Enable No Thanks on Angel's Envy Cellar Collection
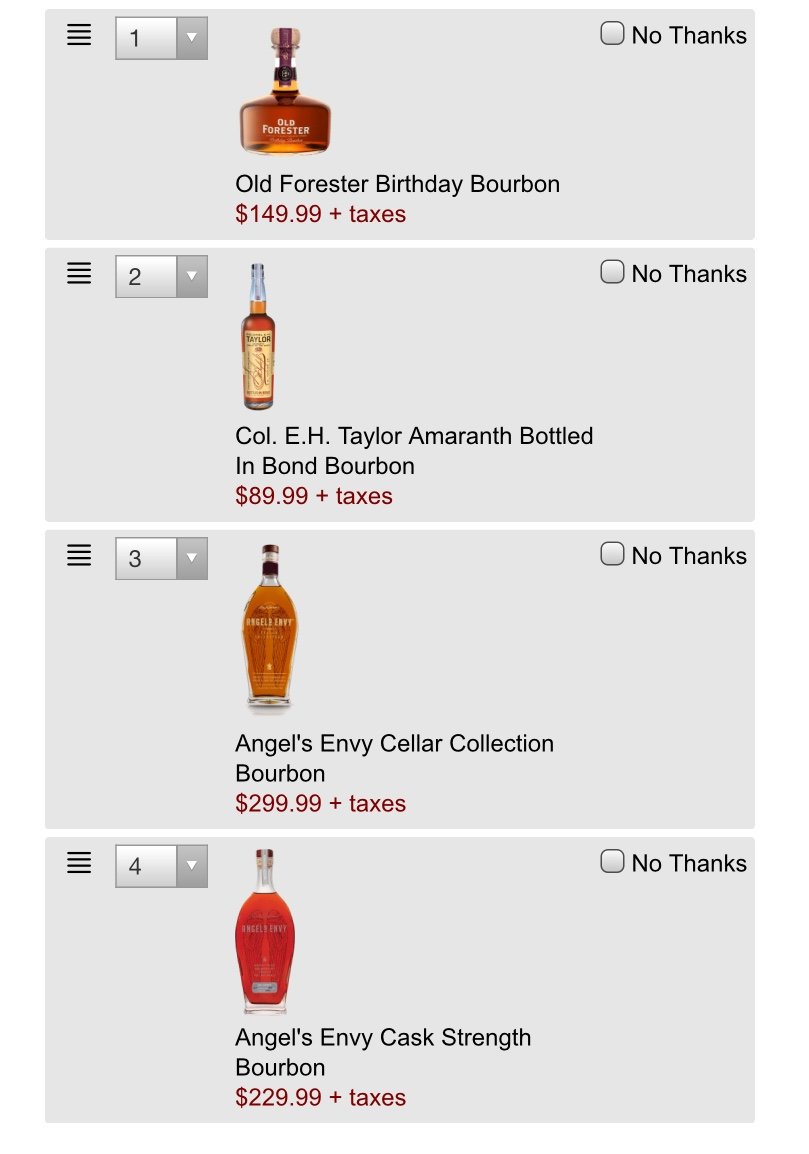 point(612,553)
